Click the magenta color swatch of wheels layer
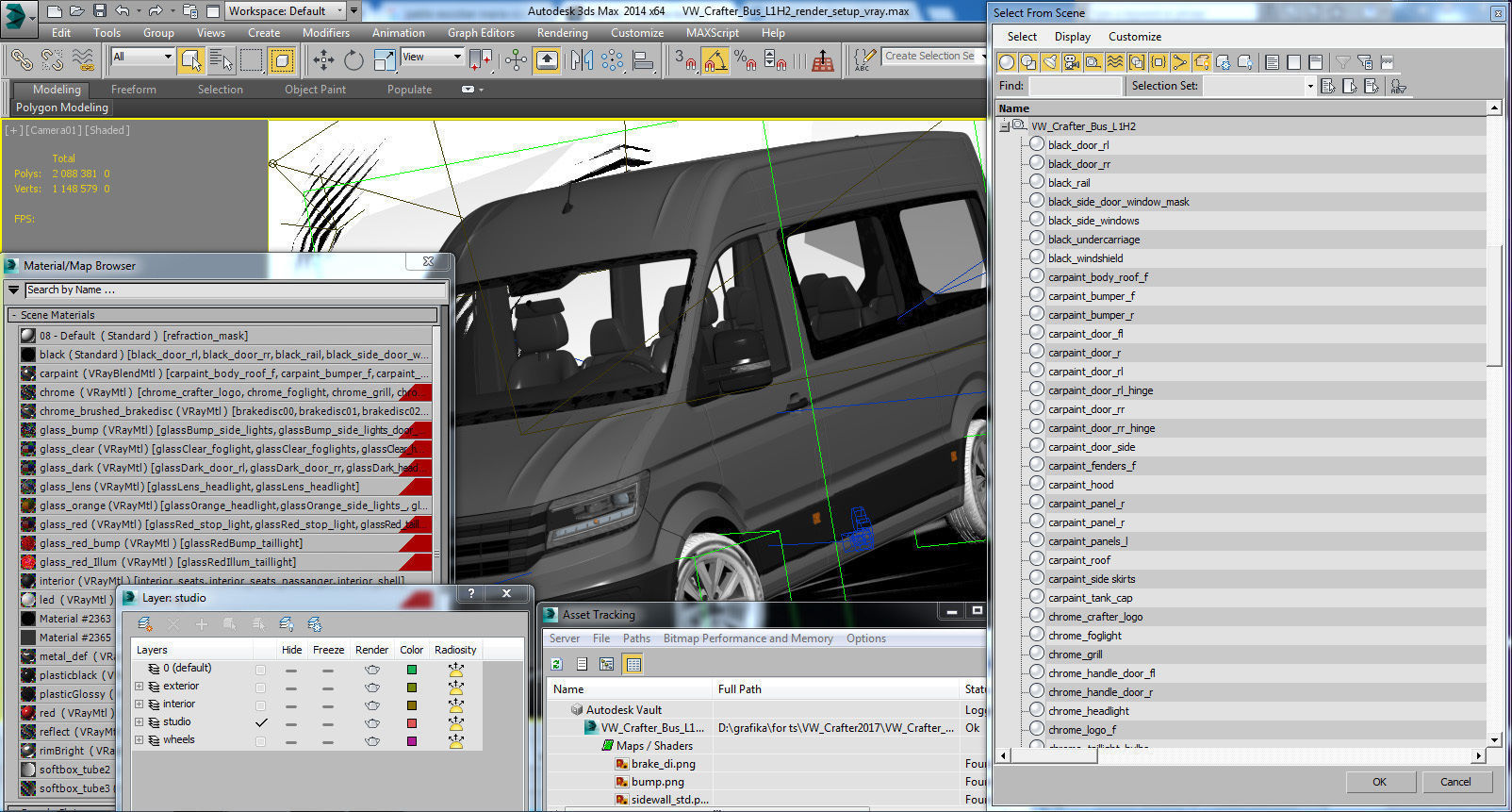Viewport: 1512px width, 812px height. pos(412,741)
